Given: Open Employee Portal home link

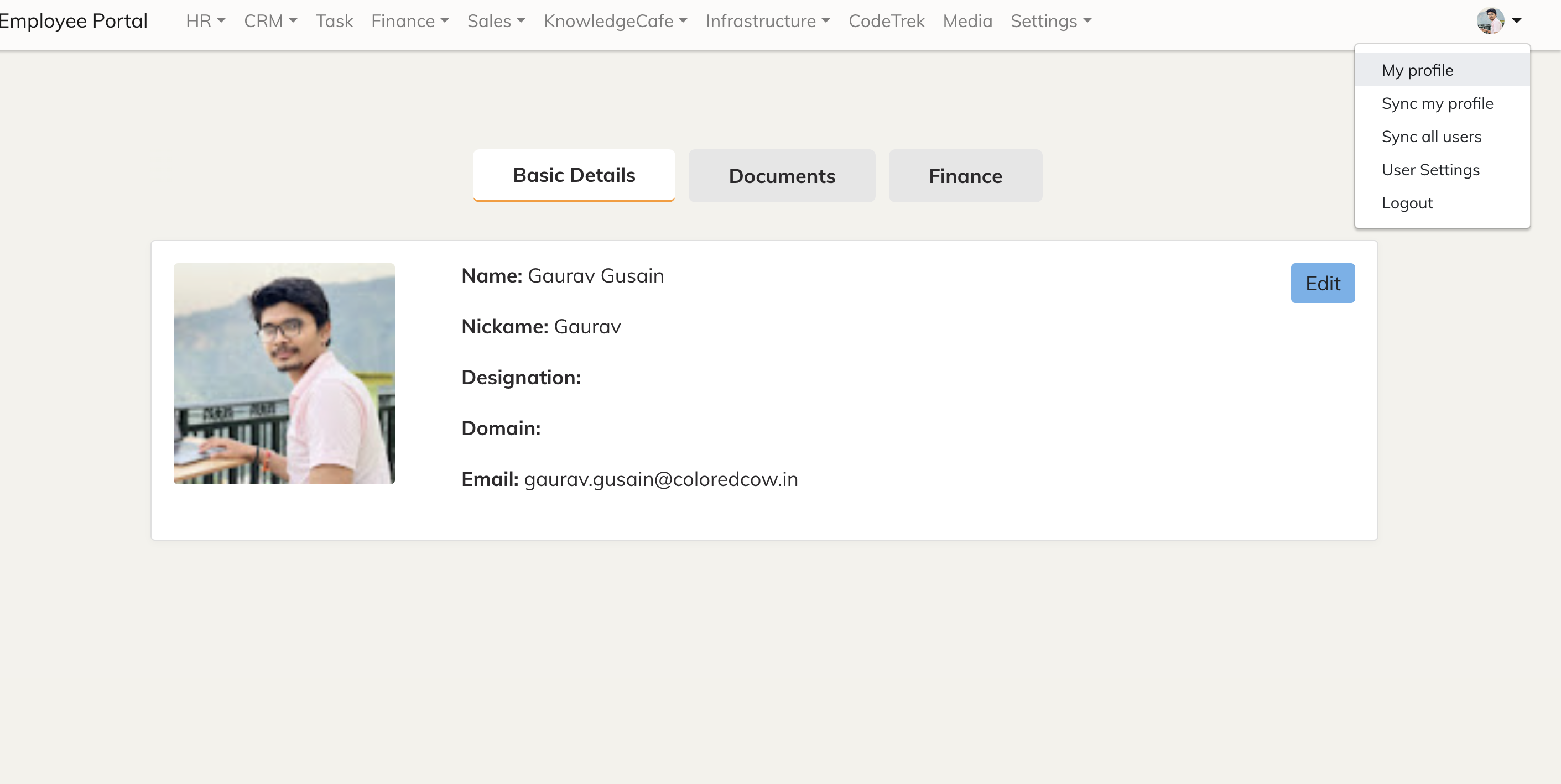Looking at the screenshot, I should pyautogui.click(x=74, y=20).
